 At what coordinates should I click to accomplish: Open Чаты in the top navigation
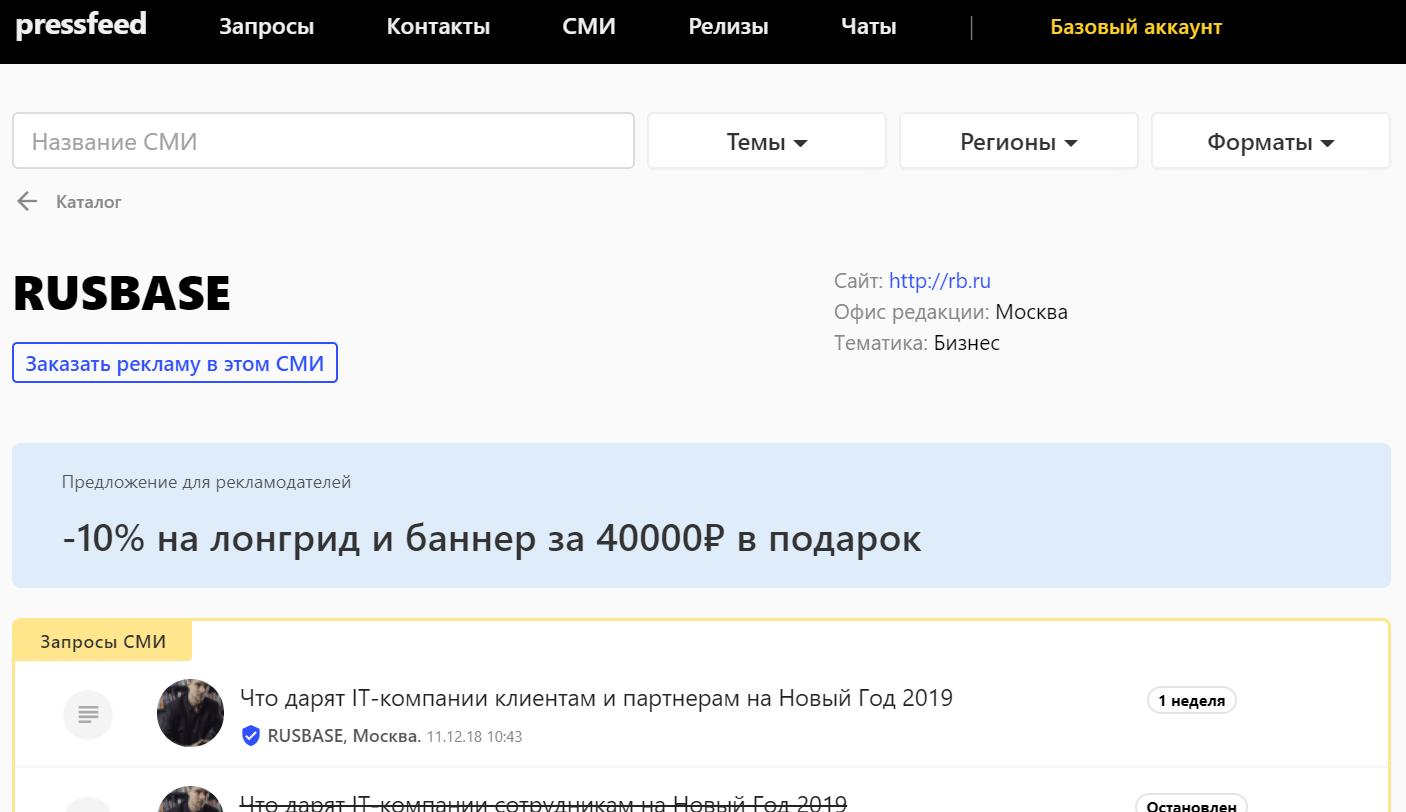(868, 27)
